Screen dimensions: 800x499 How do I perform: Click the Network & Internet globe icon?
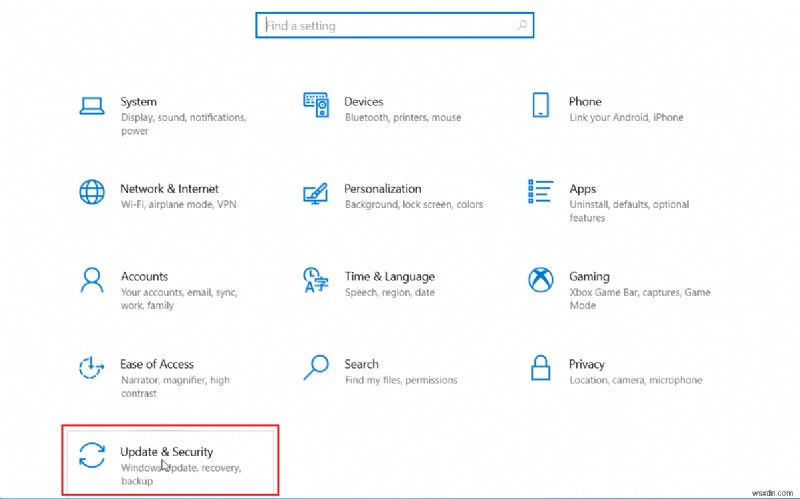click(92, 192)
